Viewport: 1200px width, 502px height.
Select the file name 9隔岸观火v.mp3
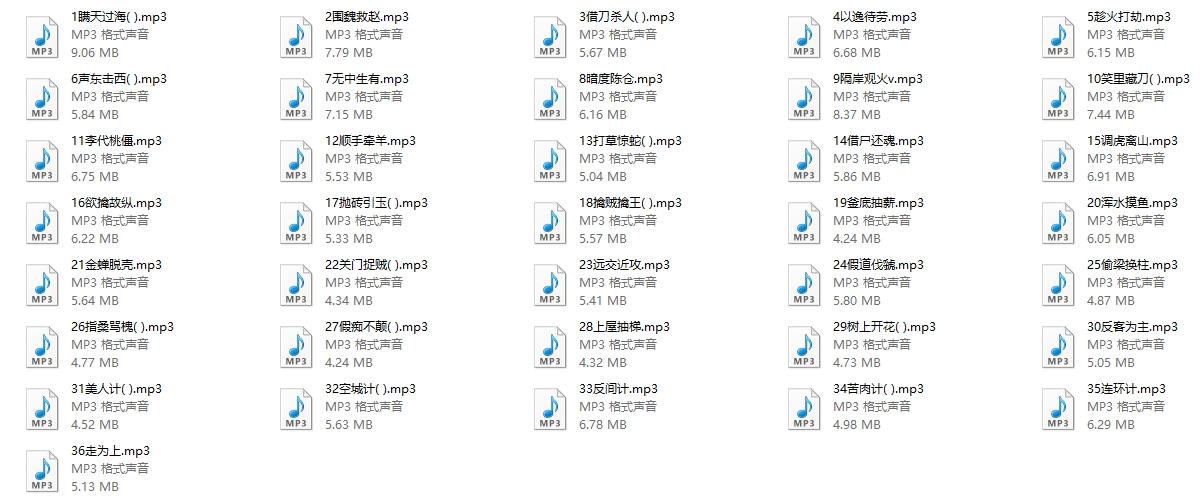point(878,79)
